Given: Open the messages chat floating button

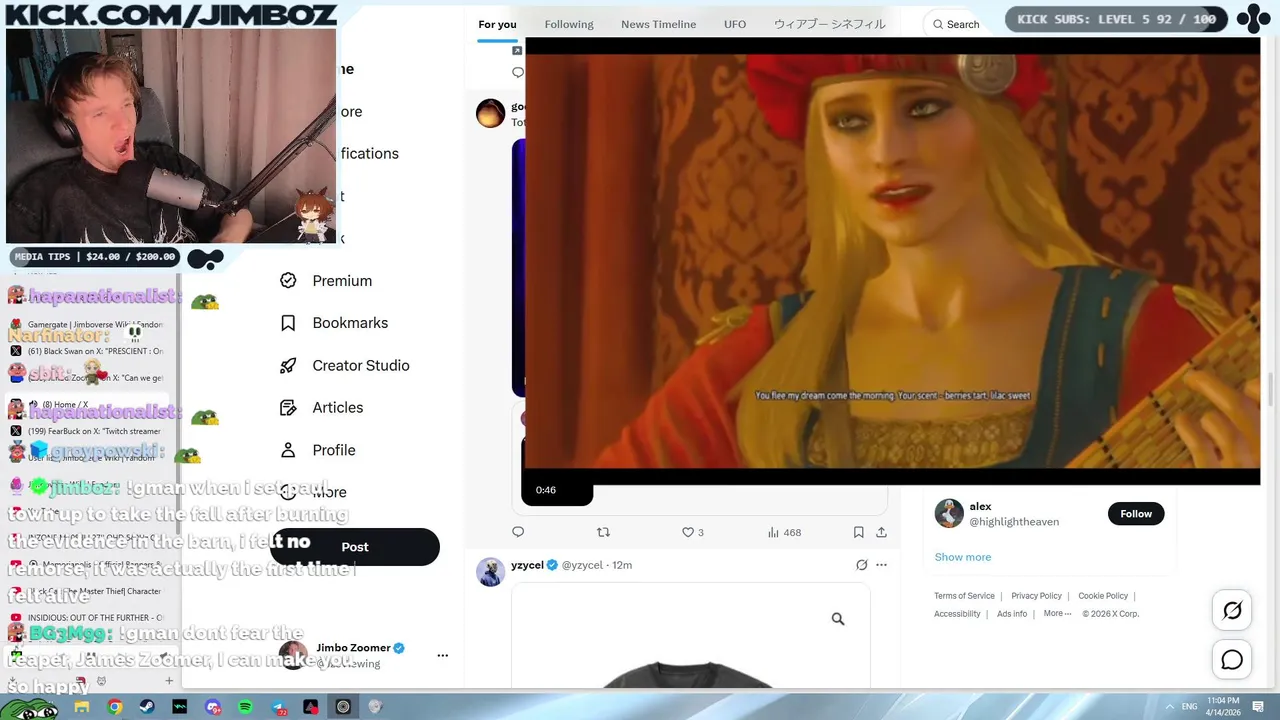Looking at the screenshot, I should pos(1232,660).
